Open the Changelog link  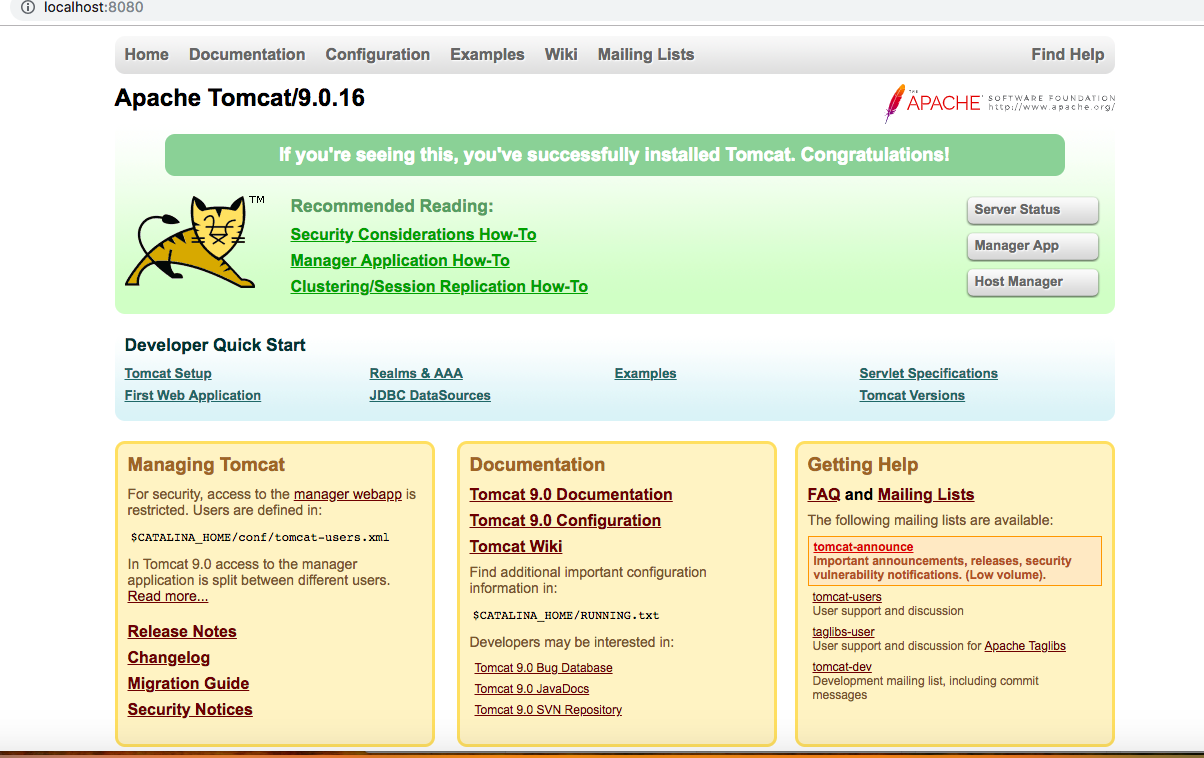pos(169,658)
